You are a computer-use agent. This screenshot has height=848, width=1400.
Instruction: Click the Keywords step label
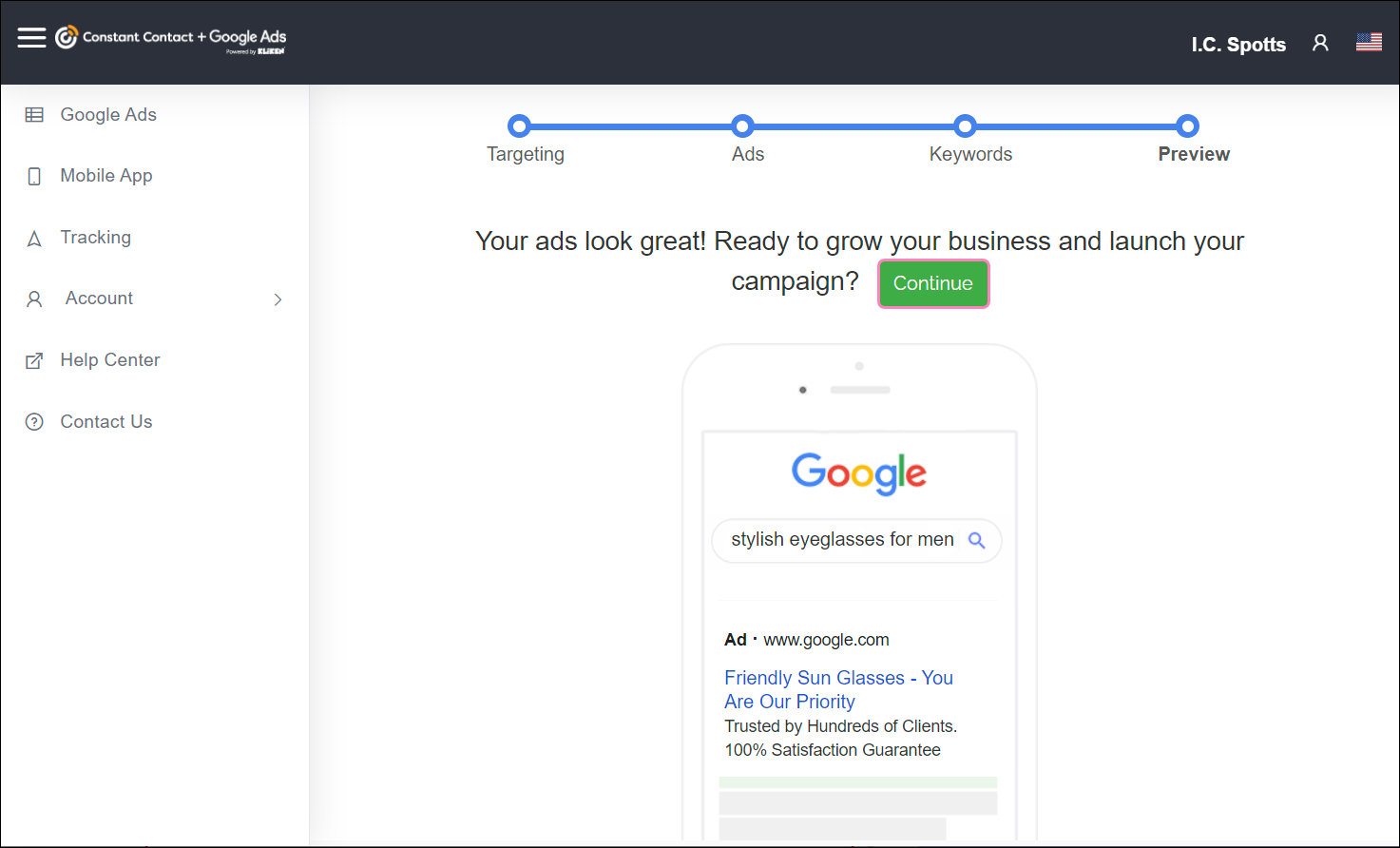(970, 154)
